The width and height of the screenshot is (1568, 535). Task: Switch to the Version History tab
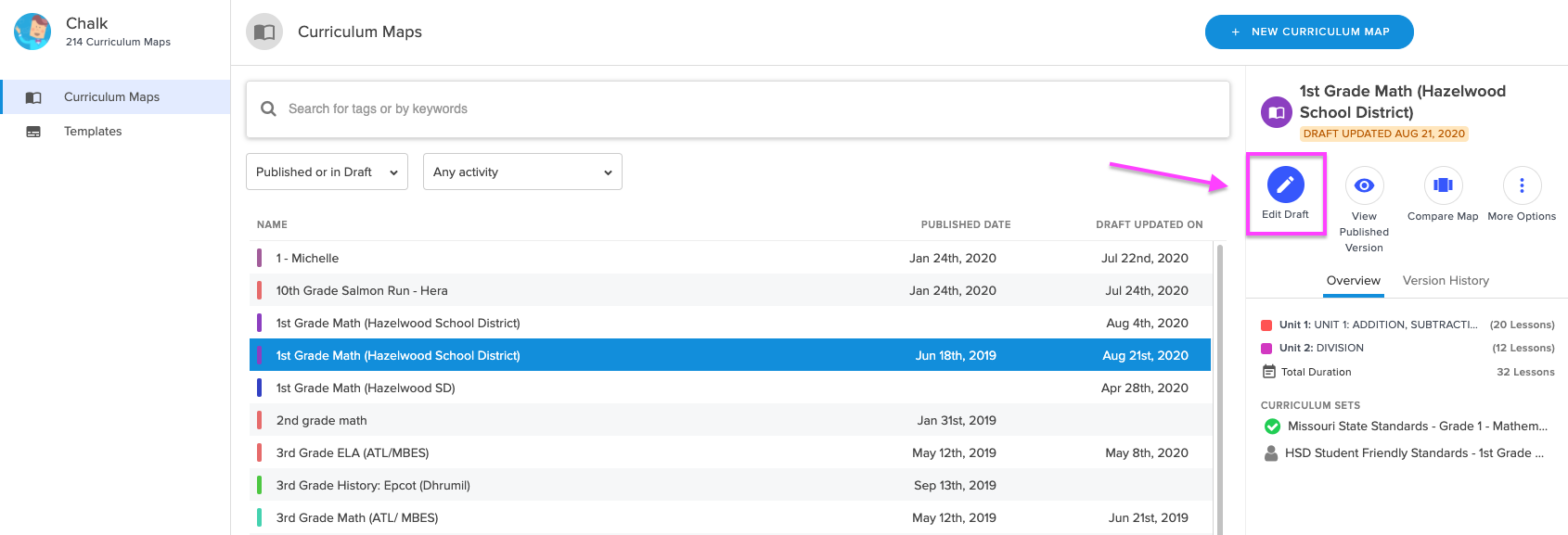click(1446, 281)
